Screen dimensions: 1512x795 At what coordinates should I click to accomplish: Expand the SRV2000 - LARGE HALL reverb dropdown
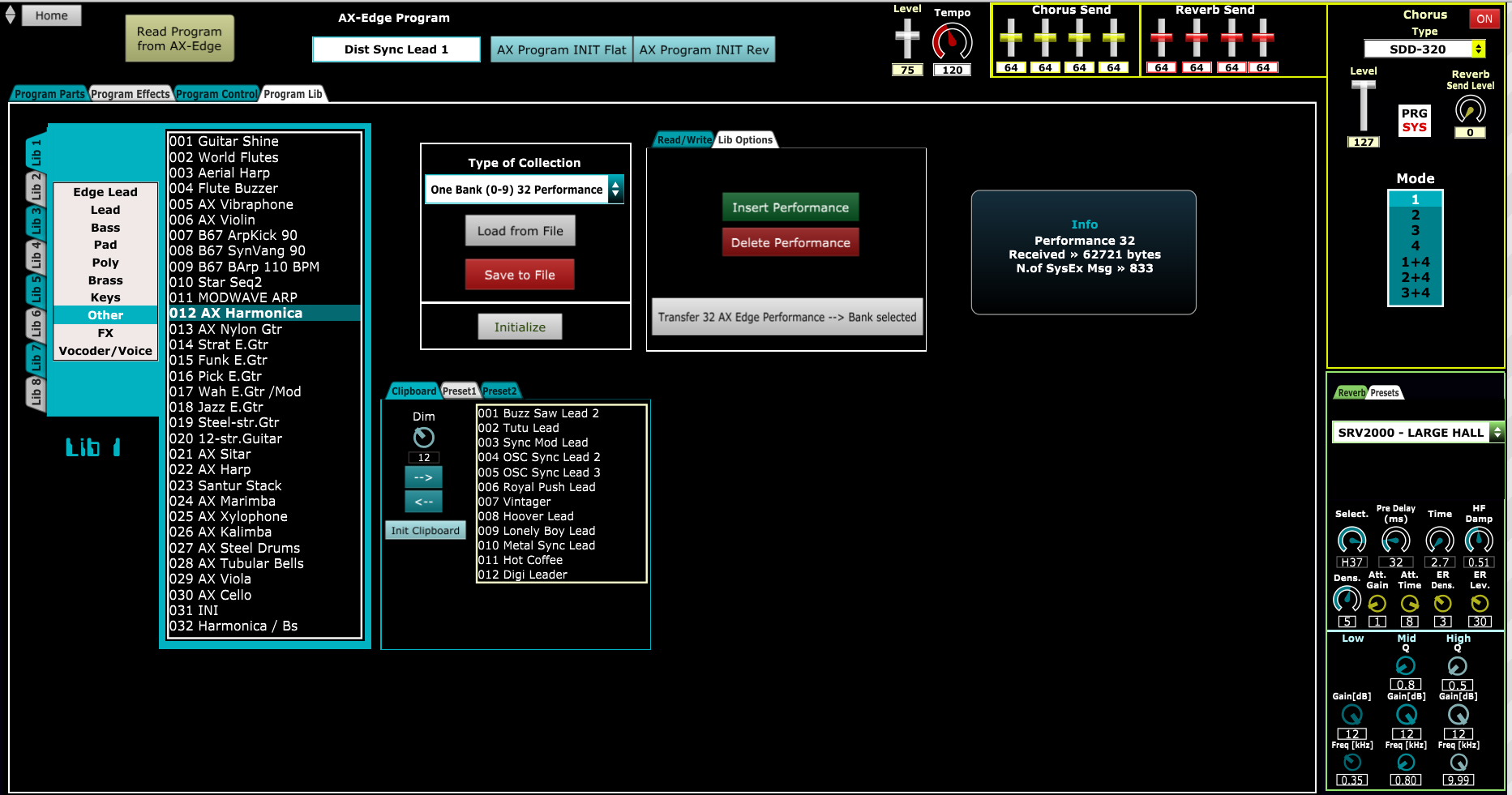point(1417,433)
